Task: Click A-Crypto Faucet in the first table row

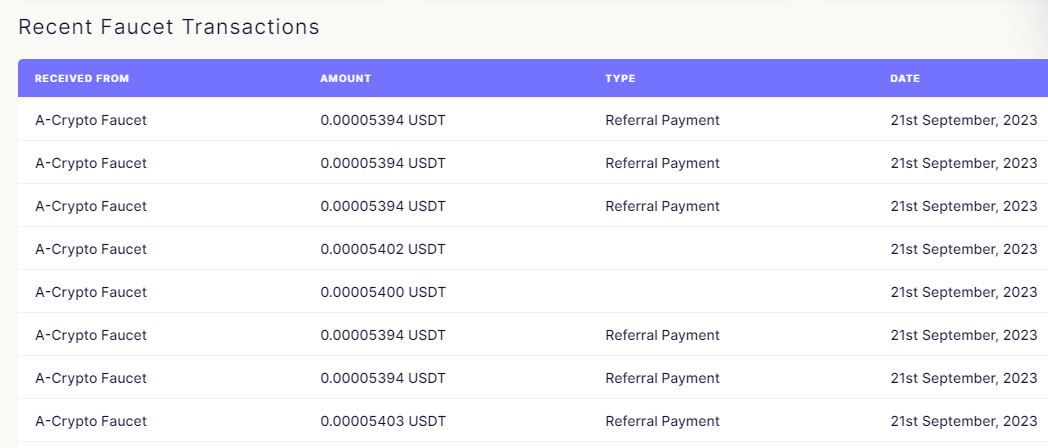Action: click(x=90, y=120)
